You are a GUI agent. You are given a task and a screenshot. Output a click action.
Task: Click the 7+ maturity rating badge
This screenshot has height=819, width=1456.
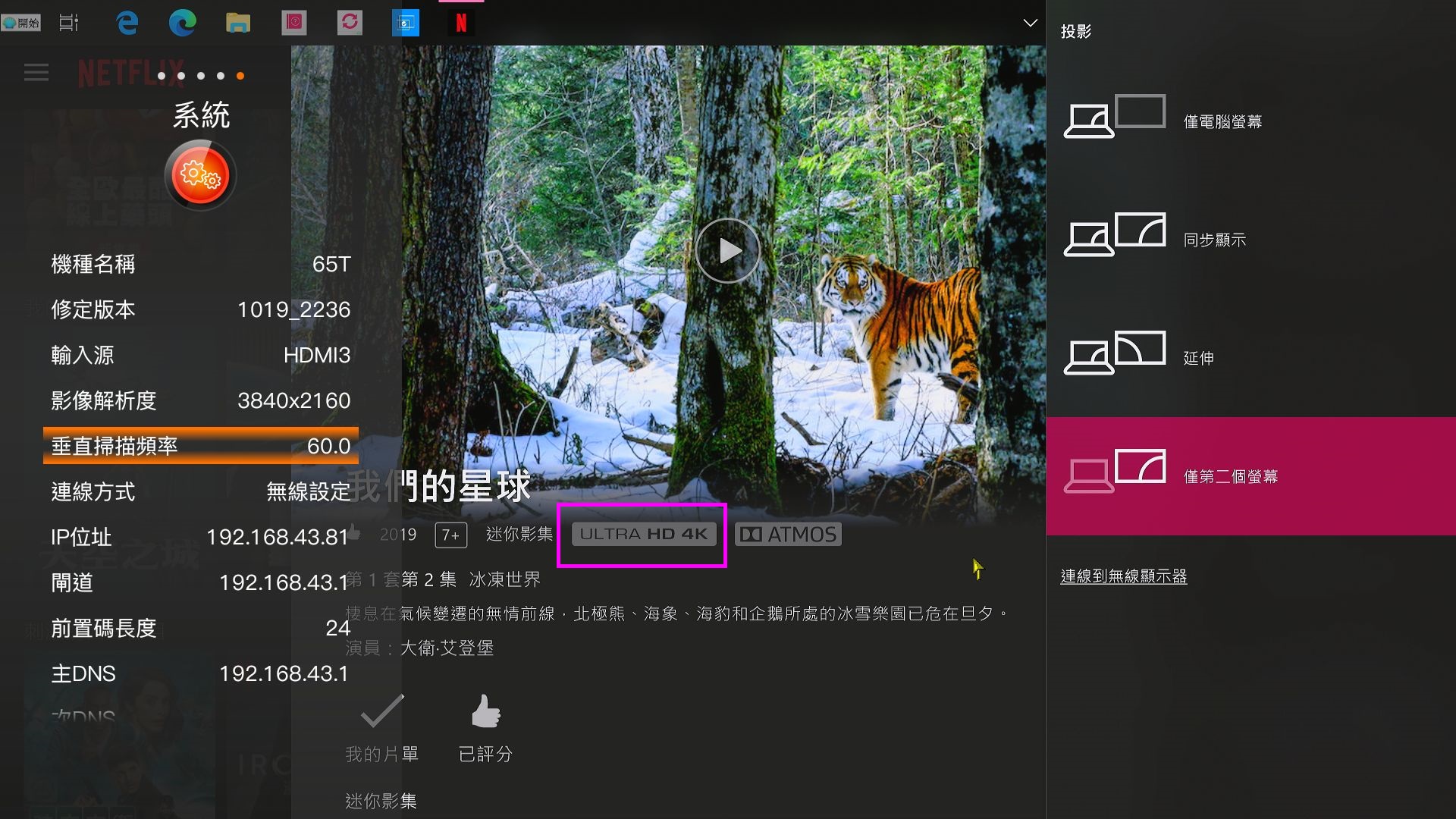pyautogui.click(x=450, y=535)
